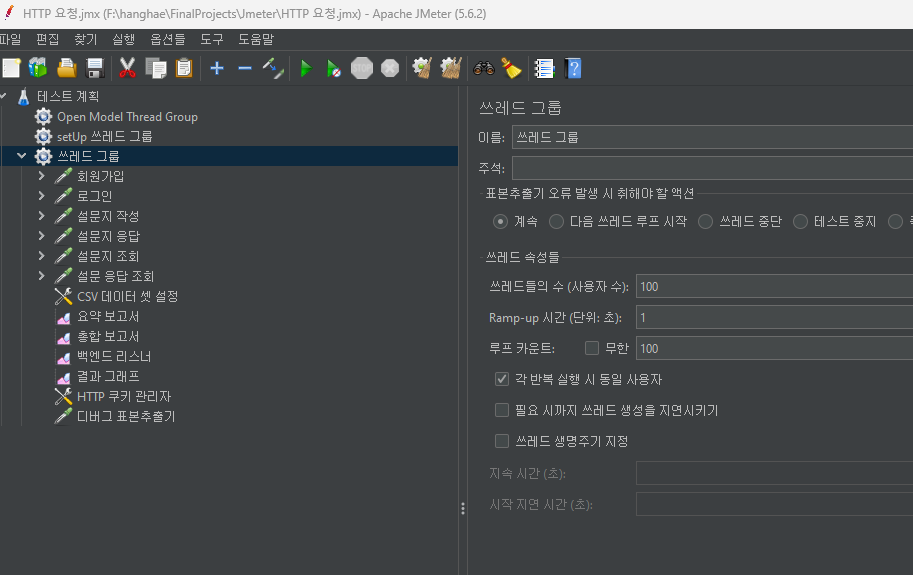Click the Toggle enable/disable icon
The height and width of the screenshot is (575, 913).
pyautogui.click(x=273, y=68)
